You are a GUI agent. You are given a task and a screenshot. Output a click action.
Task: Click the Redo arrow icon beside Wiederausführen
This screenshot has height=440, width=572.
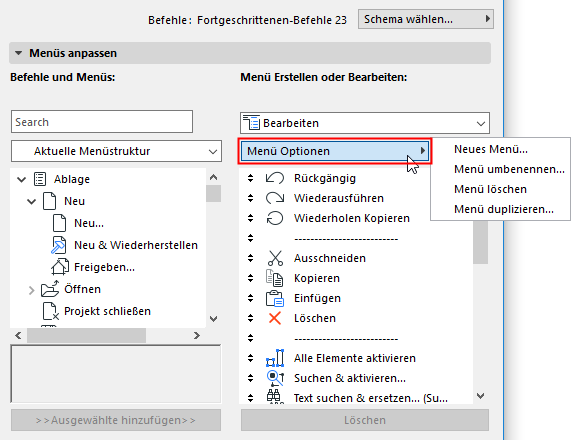tap(275, 198)
